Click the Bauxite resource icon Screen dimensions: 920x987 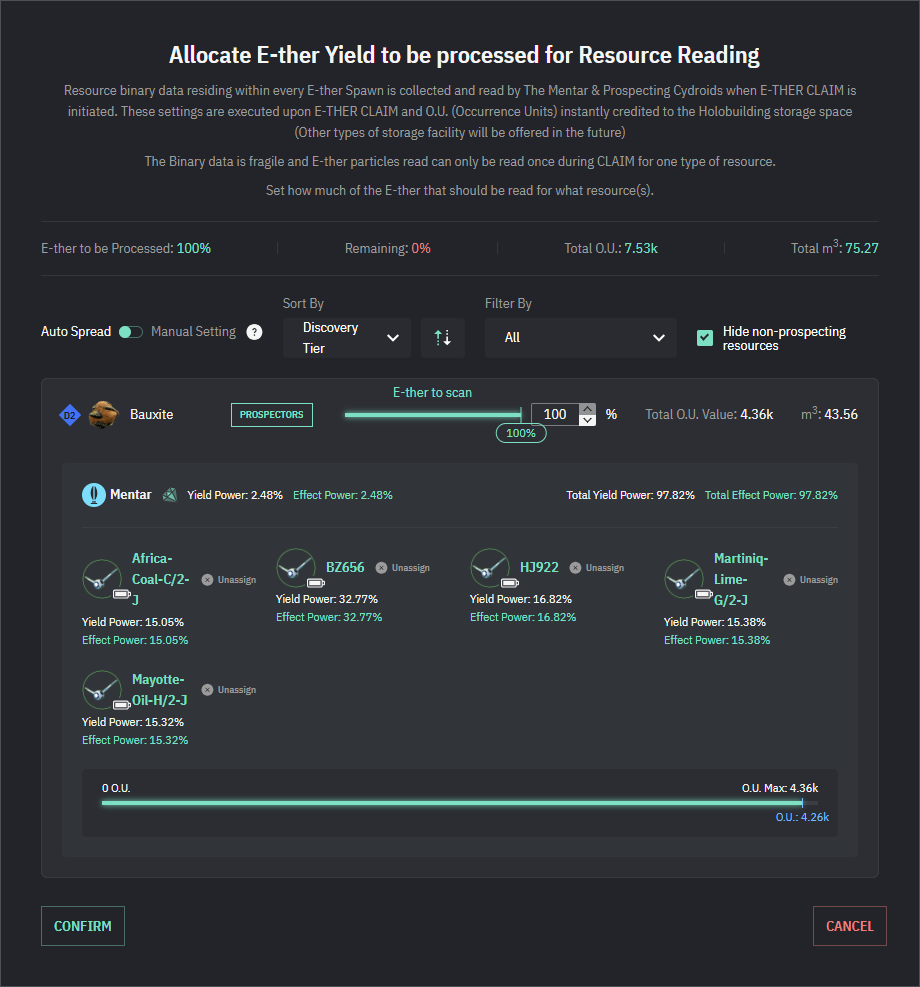103,414
